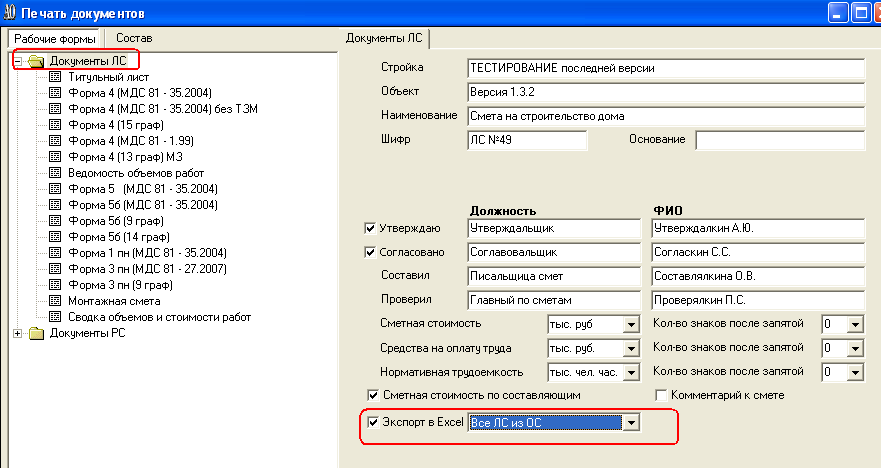Minimize the Печать документов window
This screenshot has height=468, width=881.
click(x=838, y=13)
